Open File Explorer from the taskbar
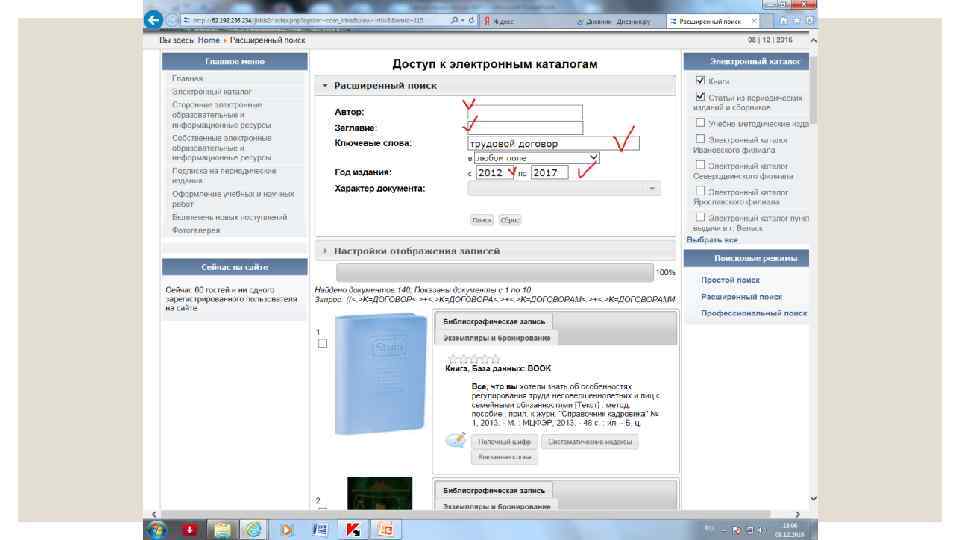The image size is (960, 540). [222, 530]
